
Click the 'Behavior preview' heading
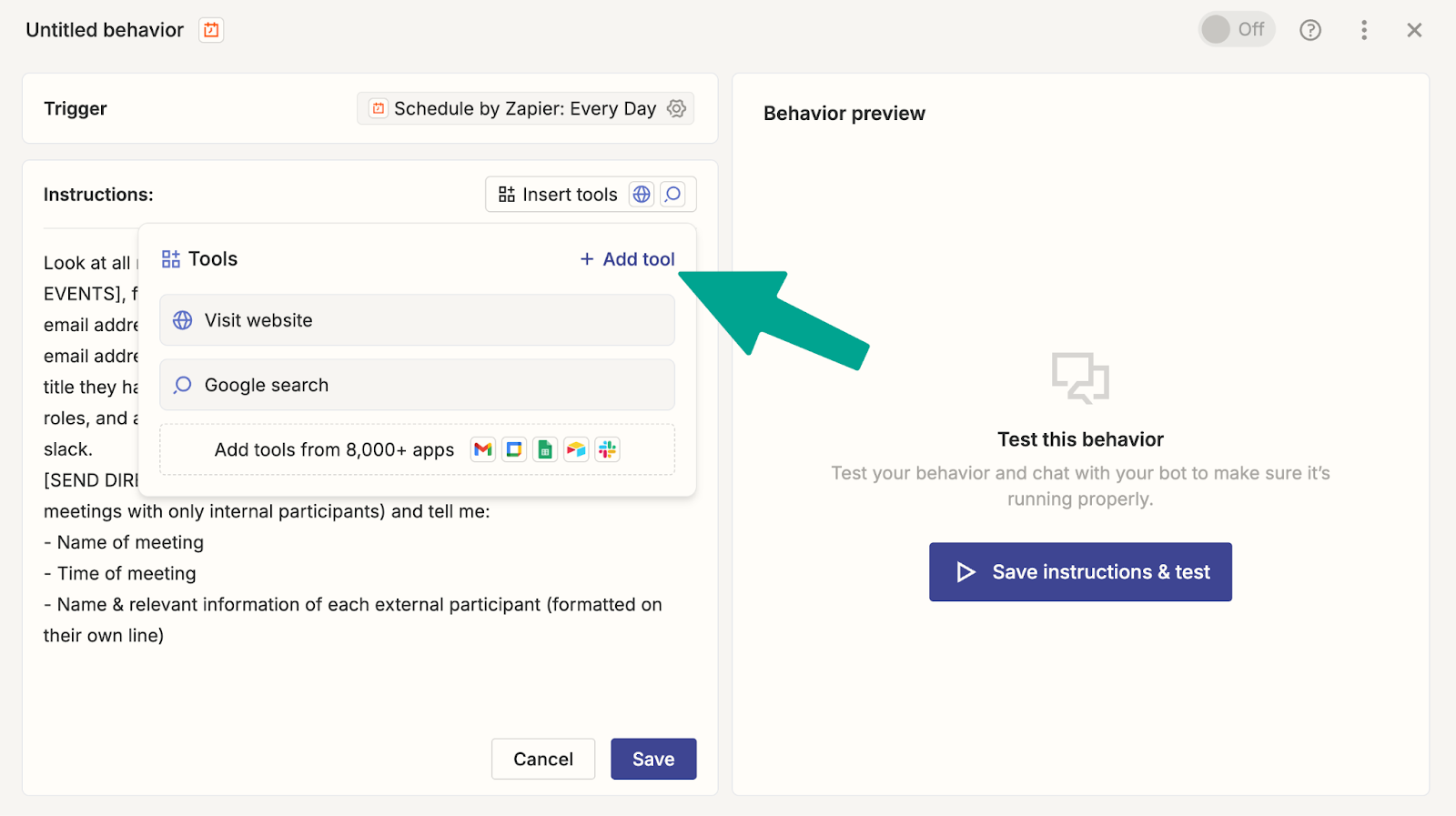[x=844, y=114]
